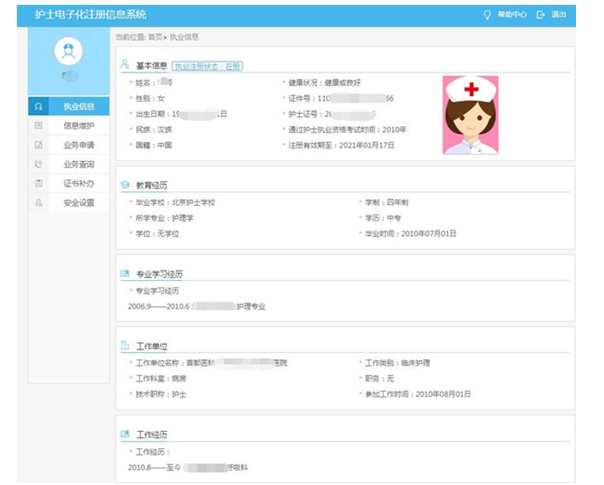This screenshot has height=485, width=604.
Task: Click the 工作单位 building icon
Action: coord(125,345)
